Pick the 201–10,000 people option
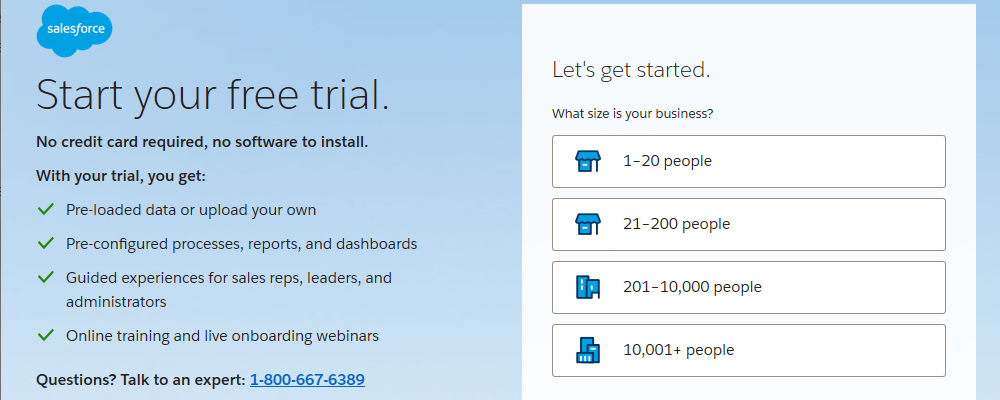The width and height of the screenshot is (1000, 400). pos(748,287)
